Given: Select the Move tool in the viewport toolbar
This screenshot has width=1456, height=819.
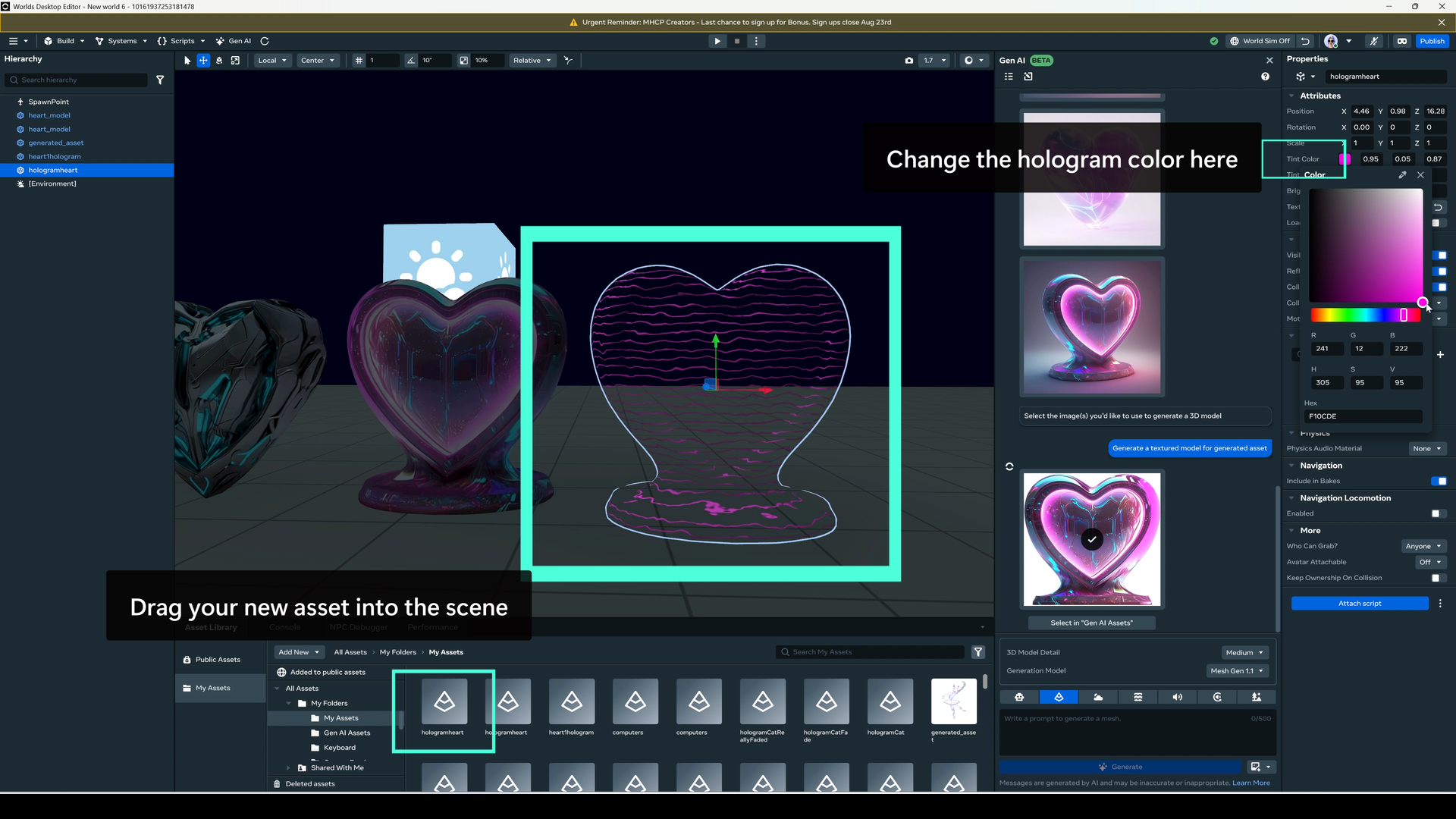Looking at the screenshot, I should pos(203,61).
